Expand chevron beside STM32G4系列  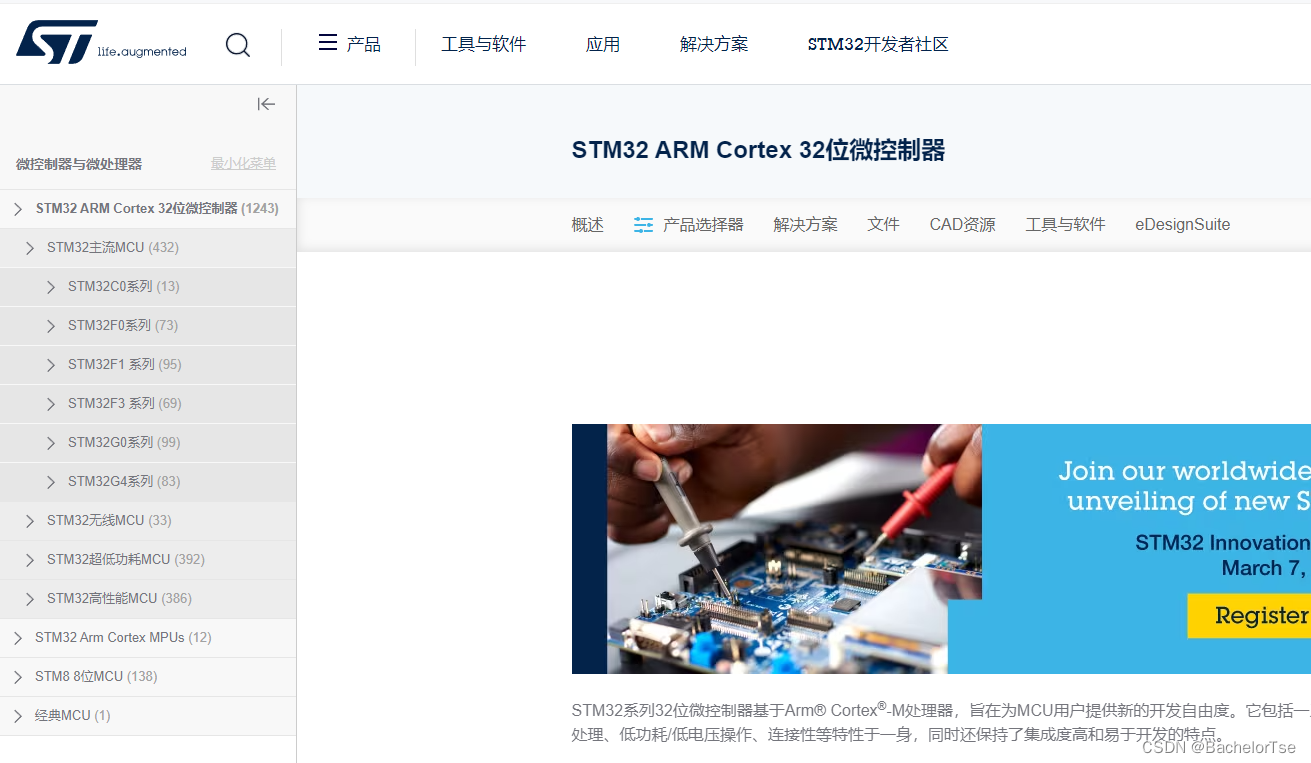[x=51, y=482]
